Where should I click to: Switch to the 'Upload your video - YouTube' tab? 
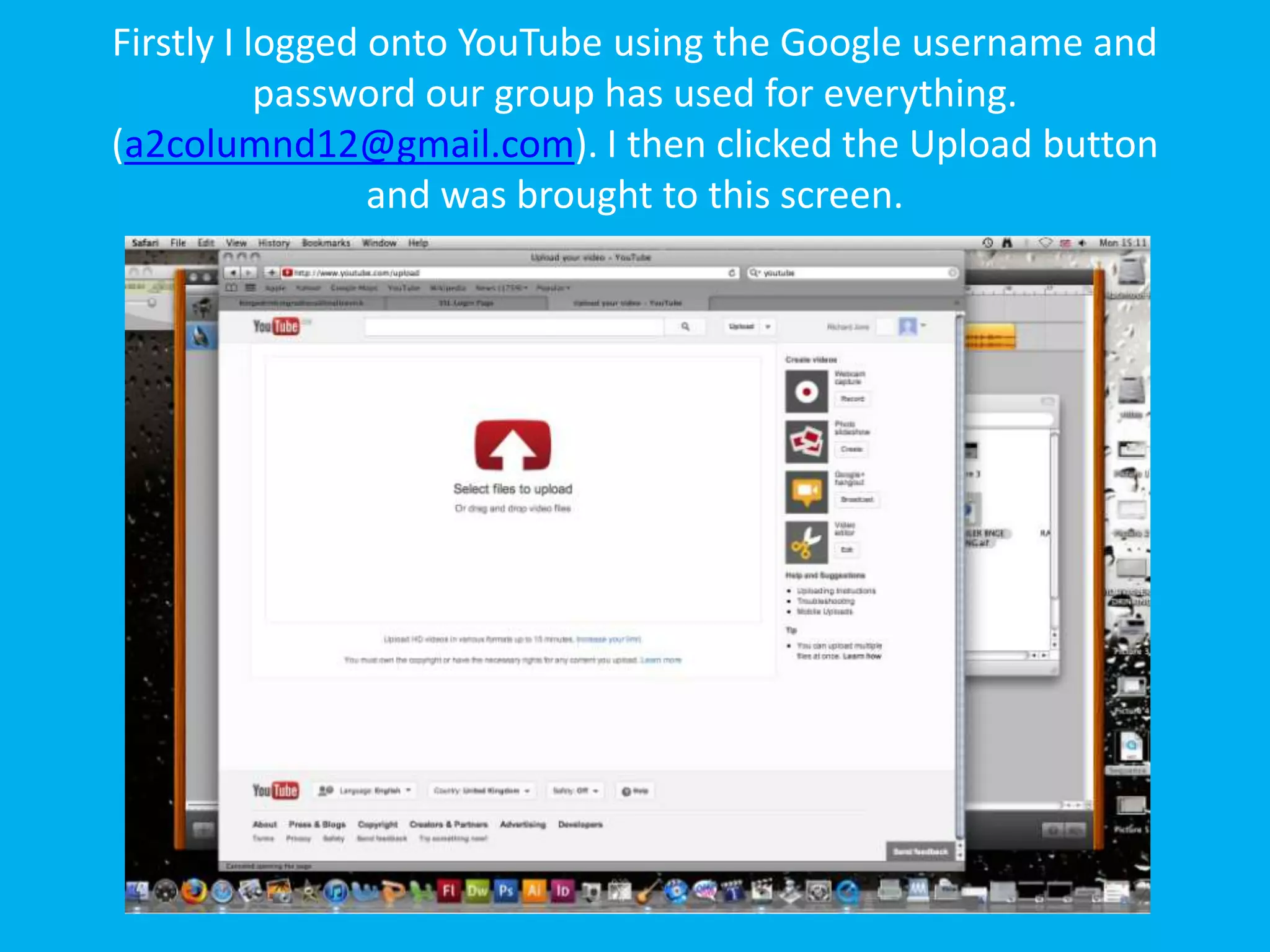click(x=628, y=303)
